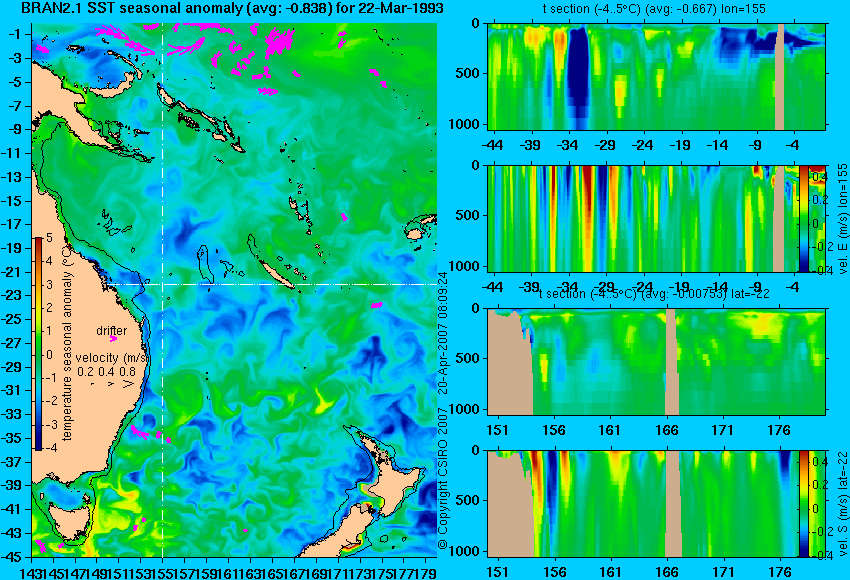Viewport: 850px width, 580px height.
Task: Click '176' under the vel. S section
Action: 780,572
